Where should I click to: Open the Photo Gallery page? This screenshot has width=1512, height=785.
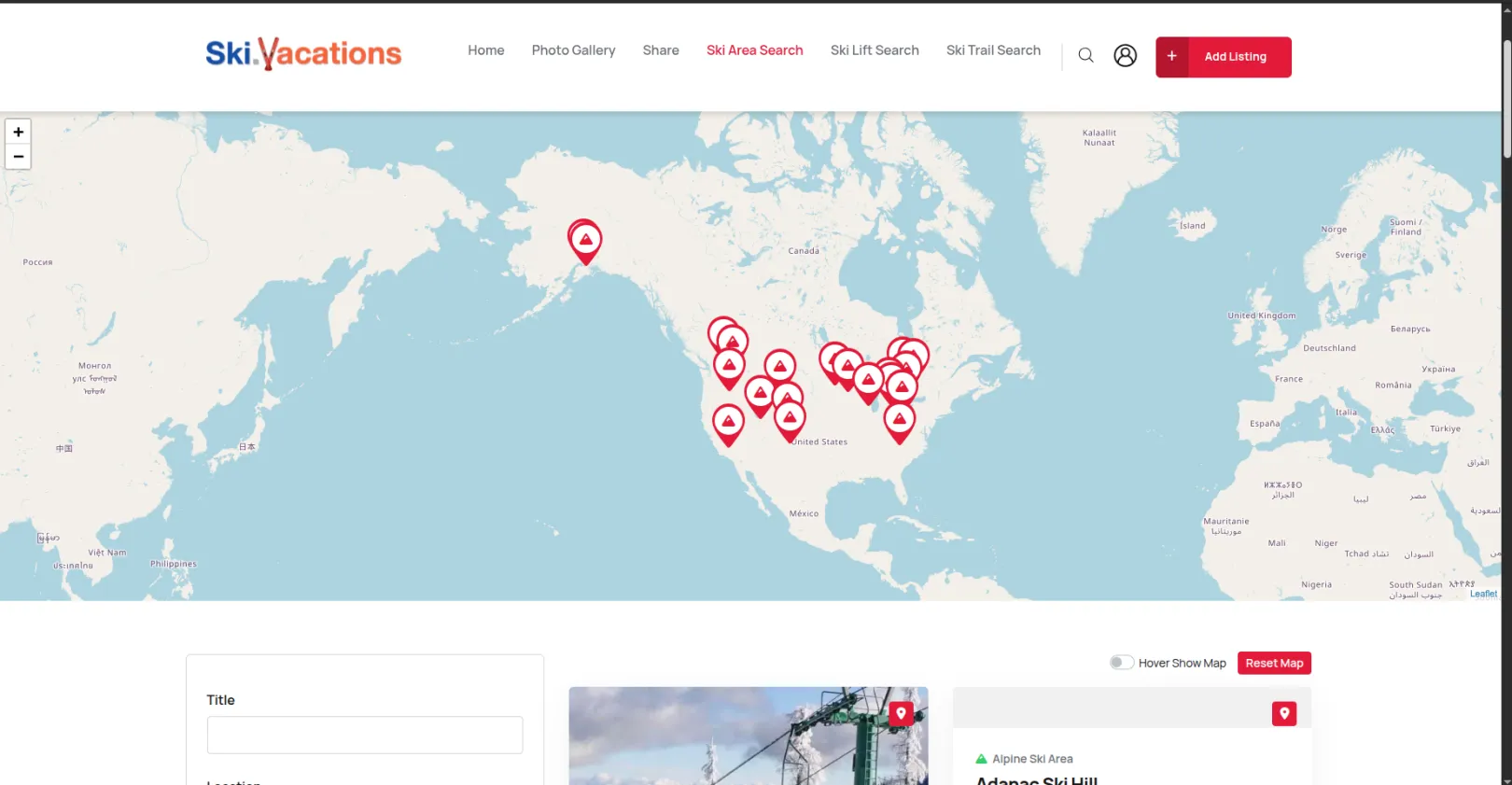[573, 50]
